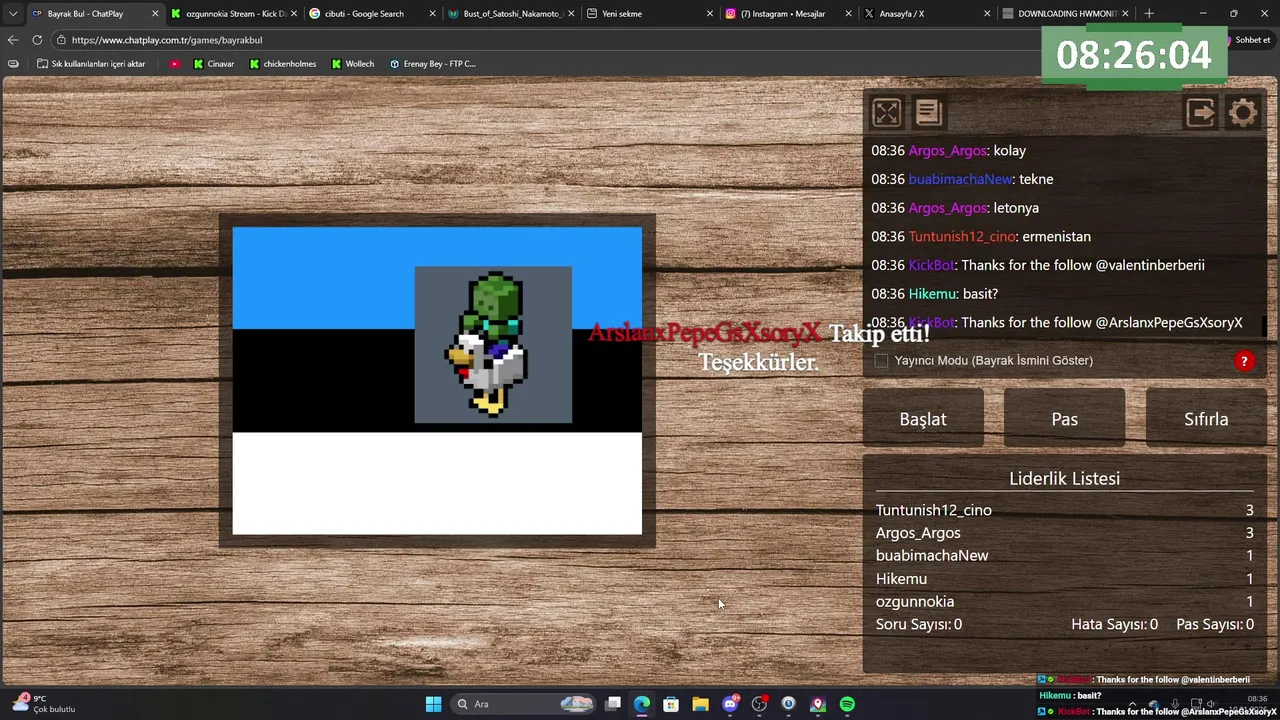Viewport: 1280px width, 720px height.
Task: Open Spotify from the taskbar
Action: [847, 704]
